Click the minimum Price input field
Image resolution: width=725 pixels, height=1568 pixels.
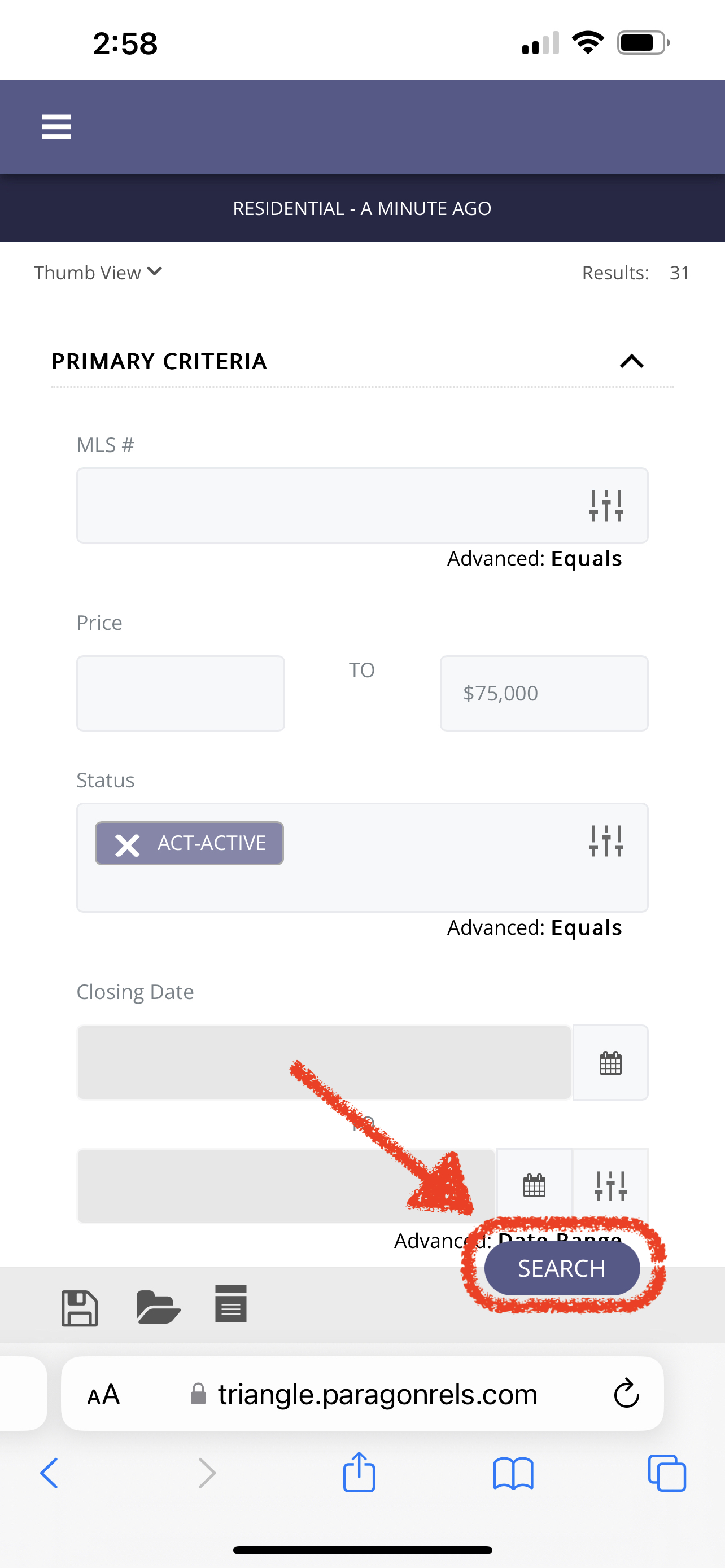pos(181,693)
